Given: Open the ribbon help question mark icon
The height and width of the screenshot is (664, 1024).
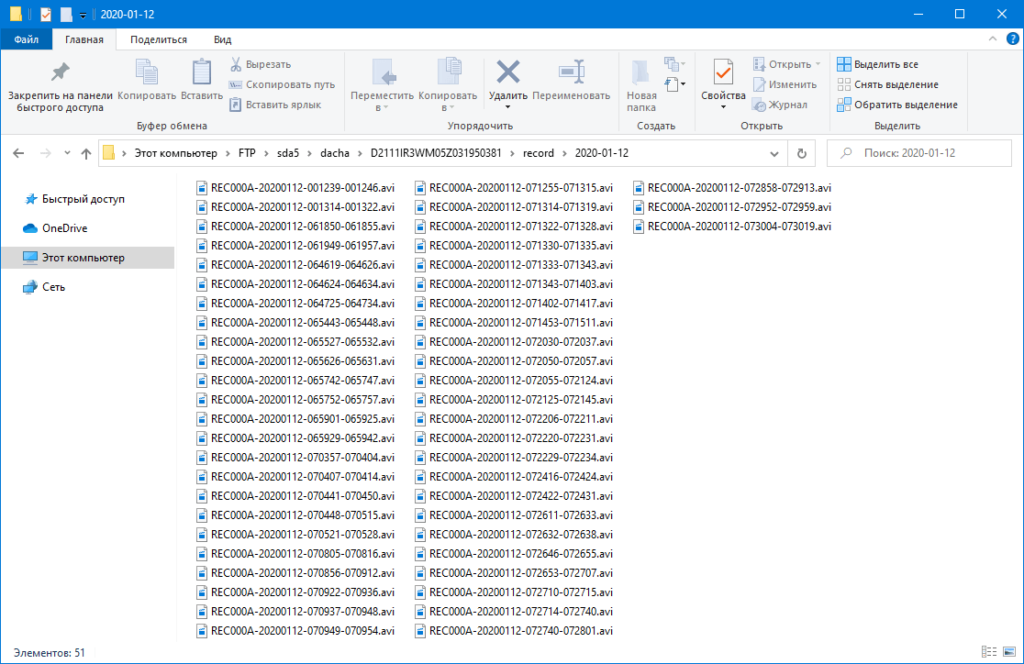Looking at the screenshot, I should coord(1010,39).
